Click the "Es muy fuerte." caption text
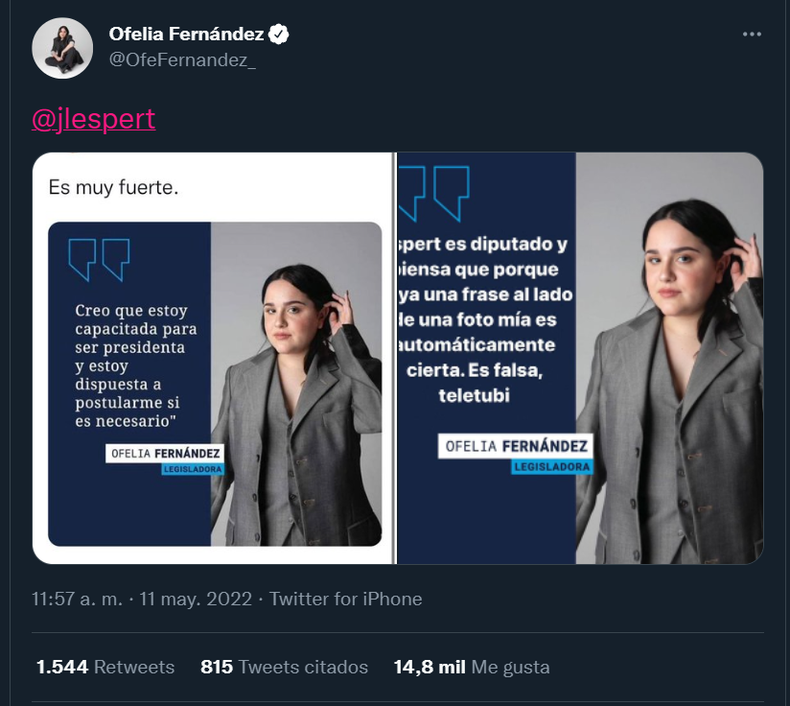 tap(113, 187)
